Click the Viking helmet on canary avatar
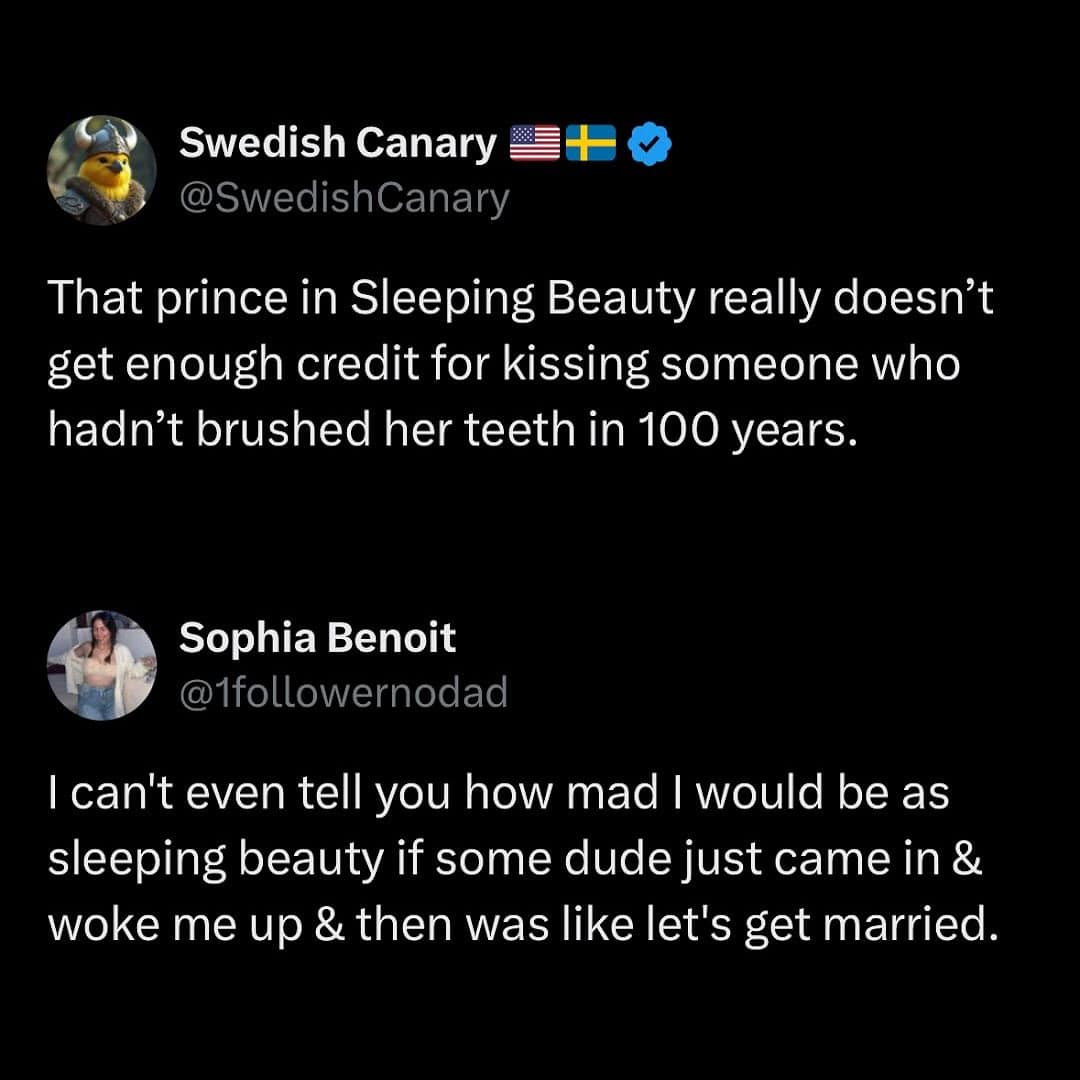 [x=103, y=138]
